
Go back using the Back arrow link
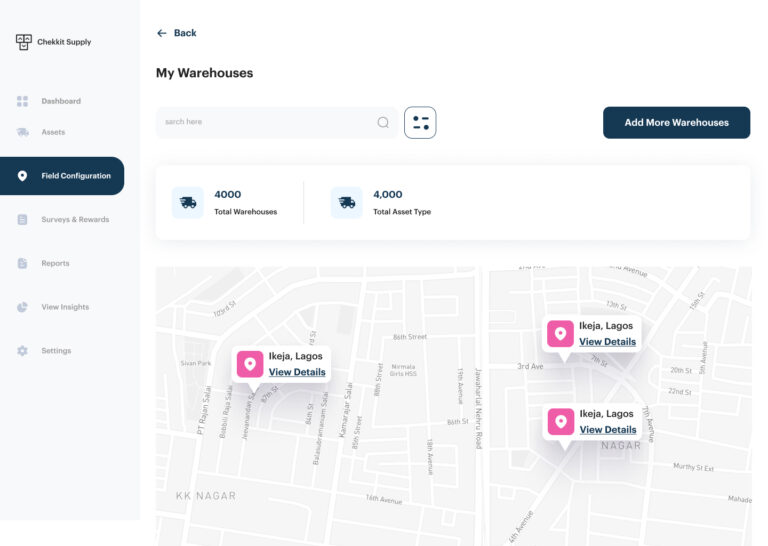pos(176,33)
